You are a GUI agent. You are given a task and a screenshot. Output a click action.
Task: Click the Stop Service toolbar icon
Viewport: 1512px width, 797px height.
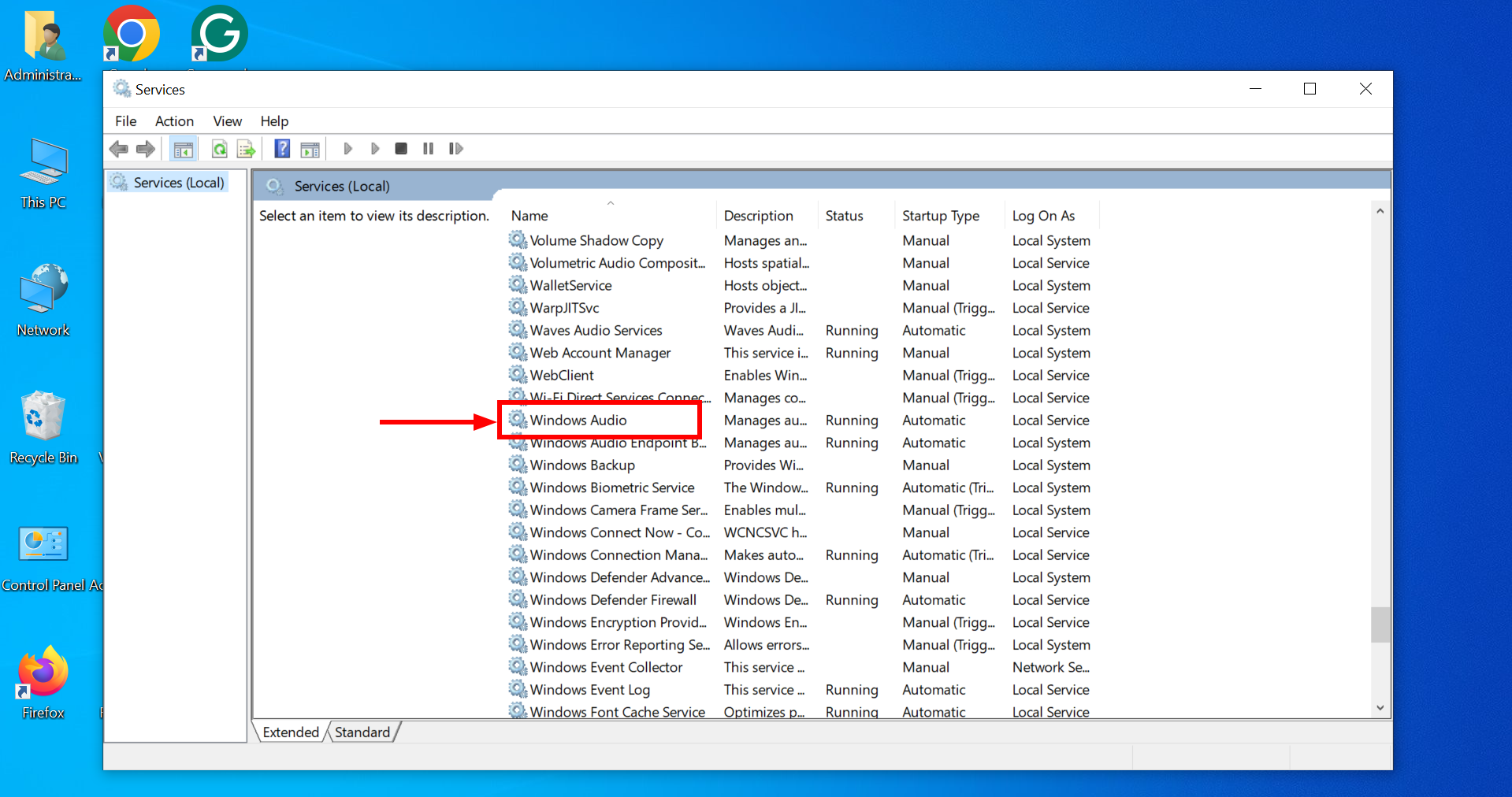click(x=400, y=148)
